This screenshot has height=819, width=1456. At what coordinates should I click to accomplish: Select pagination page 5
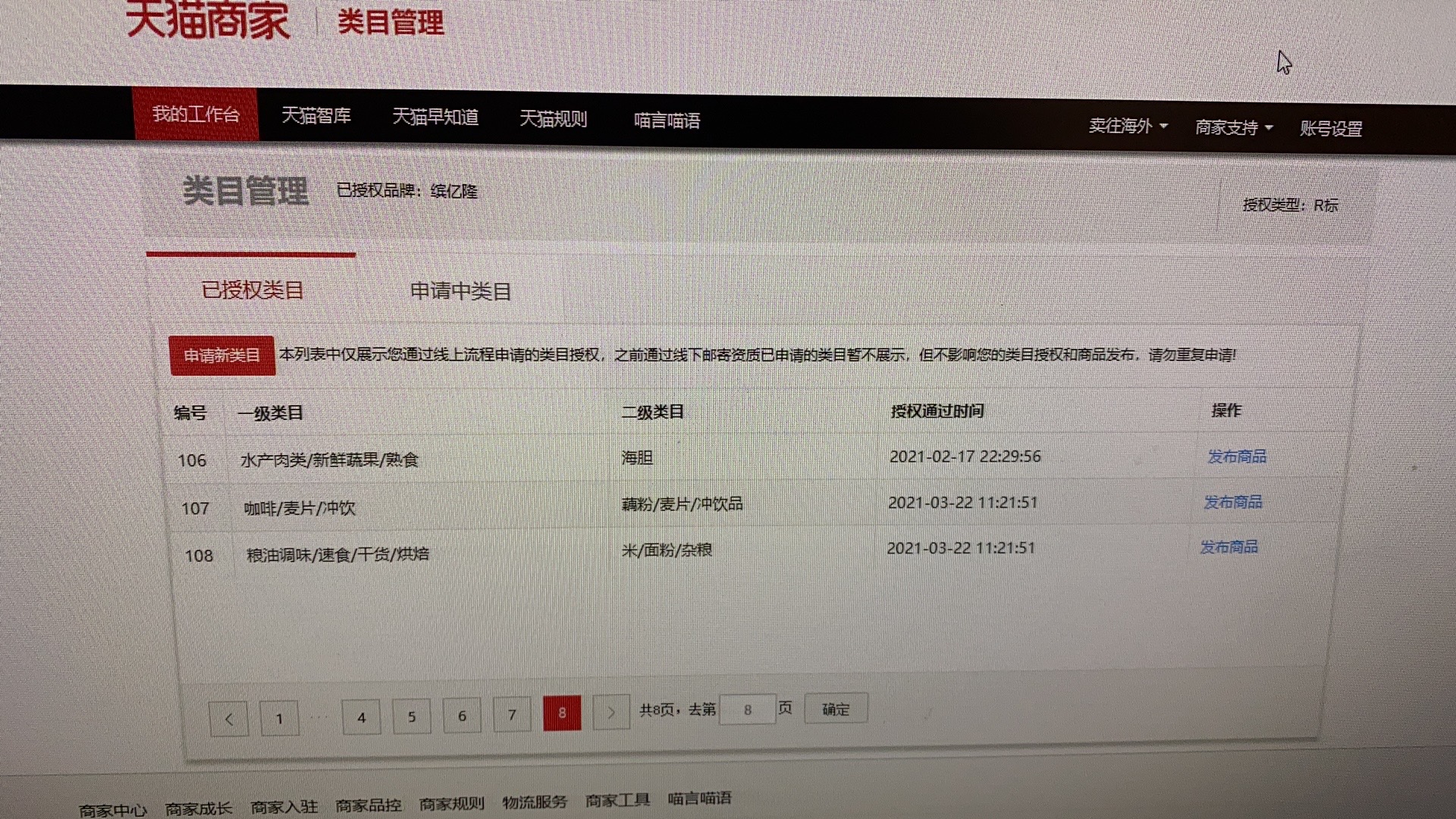[x=412, y=717]
